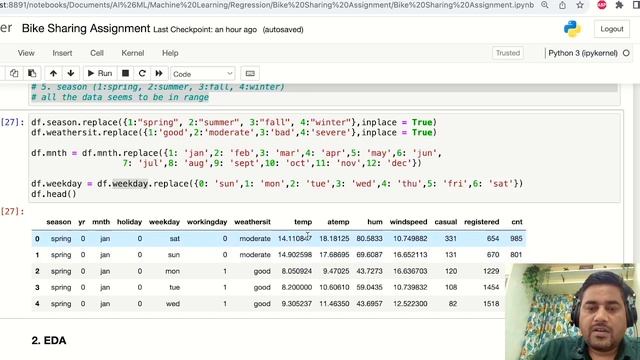Click the 2. EDA heading
The height and width of the screenshot is (360, 640).
[49, 340]
